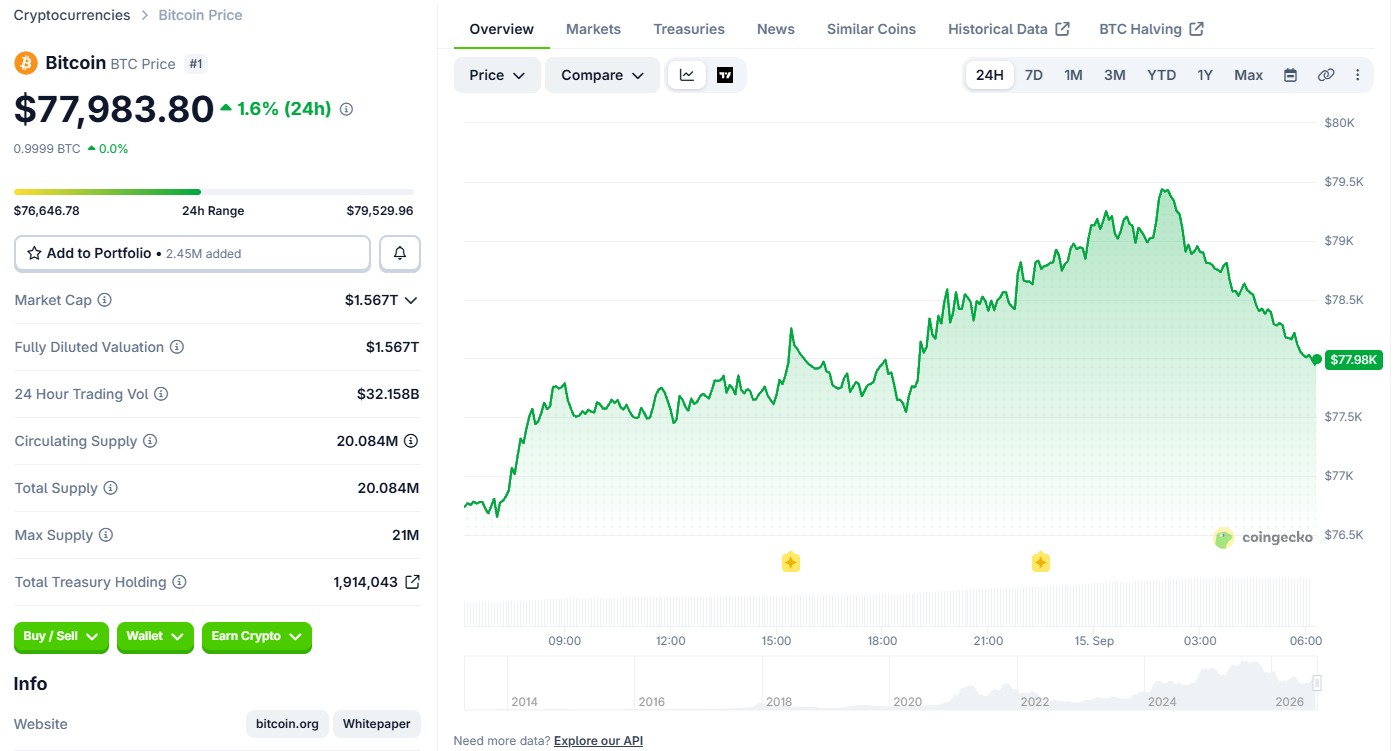Open the bitcoin.org website link
The image size is (1396, 751).
(287, 724)
